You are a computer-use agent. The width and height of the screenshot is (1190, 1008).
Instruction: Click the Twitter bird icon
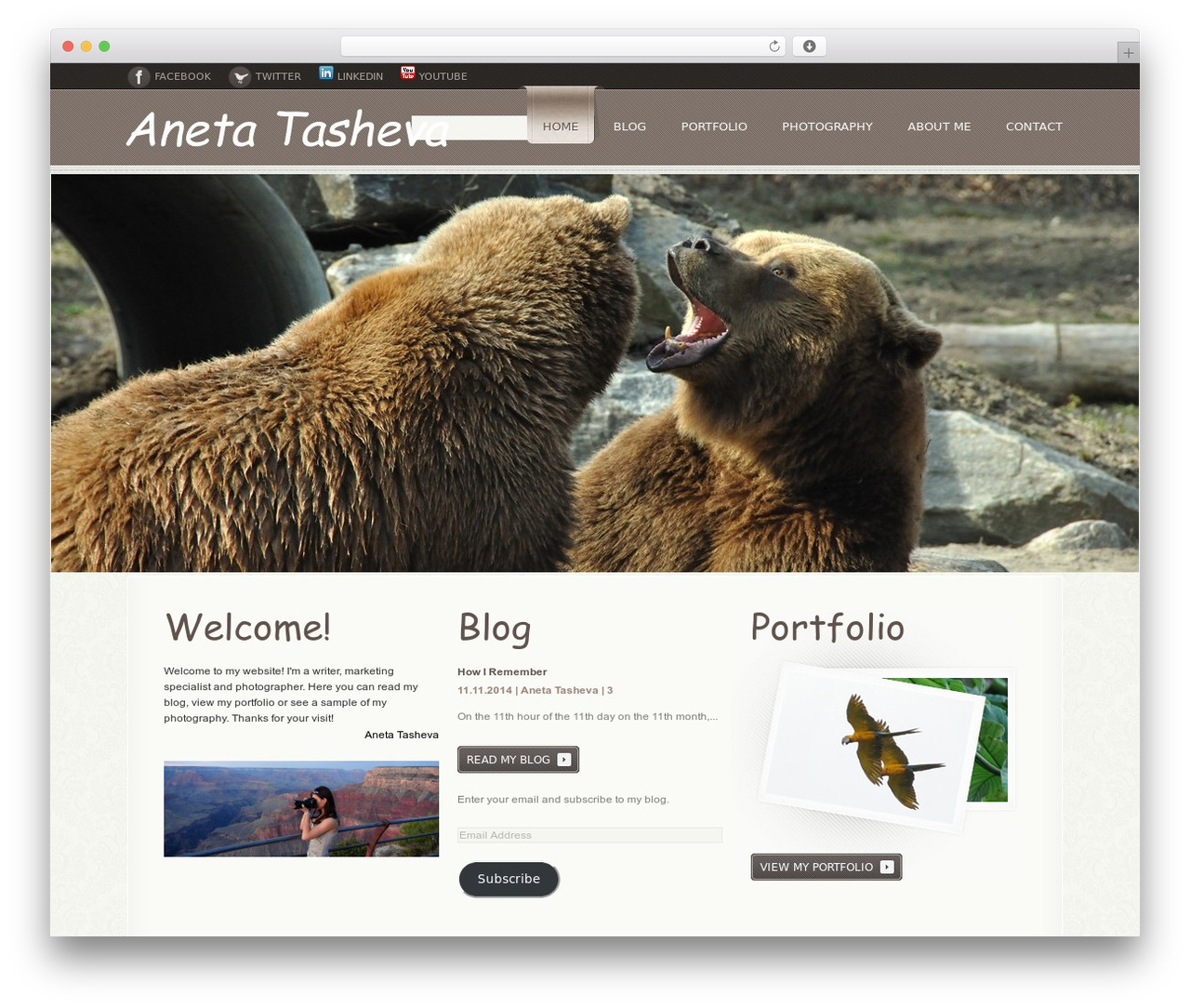pyautogui.click(x=240, y=76)
